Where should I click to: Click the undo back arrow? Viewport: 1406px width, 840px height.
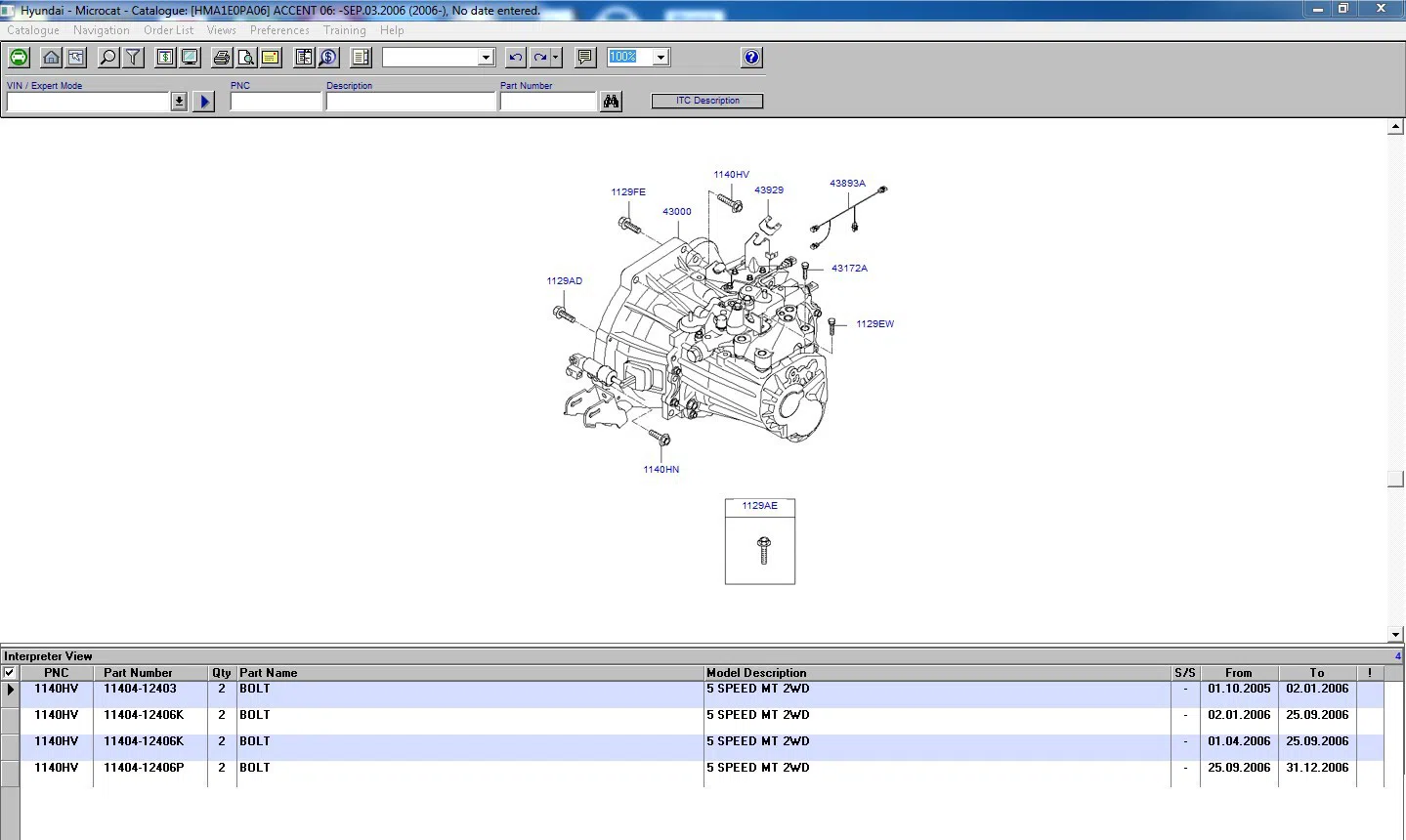click(516, 58)
